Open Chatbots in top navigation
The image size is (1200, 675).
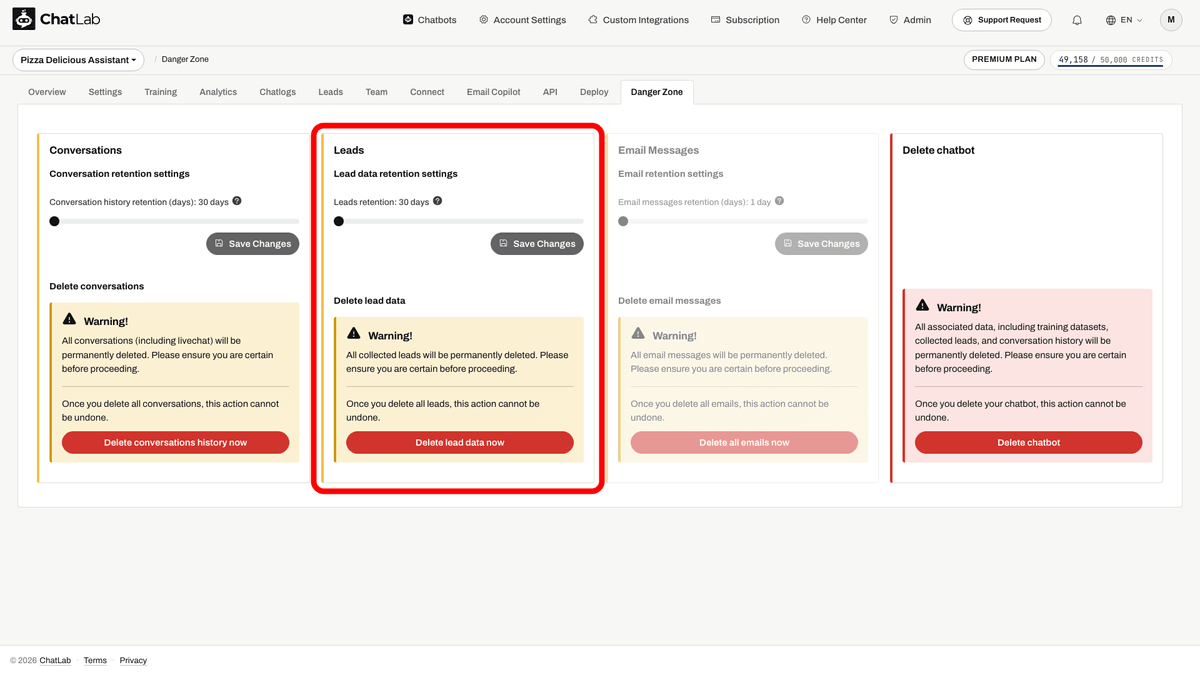point(429,20)
